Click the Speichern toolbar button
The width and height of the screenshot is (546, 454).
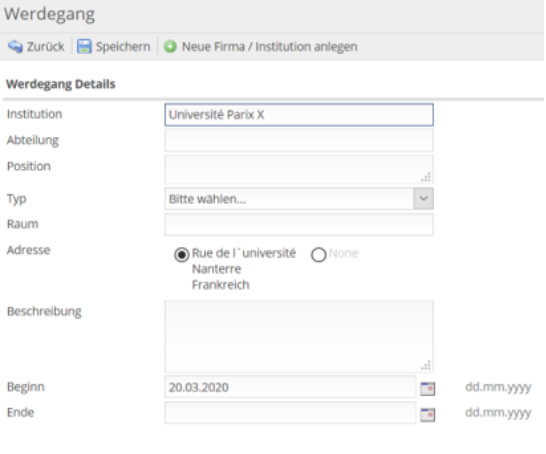tap(114, 46)
